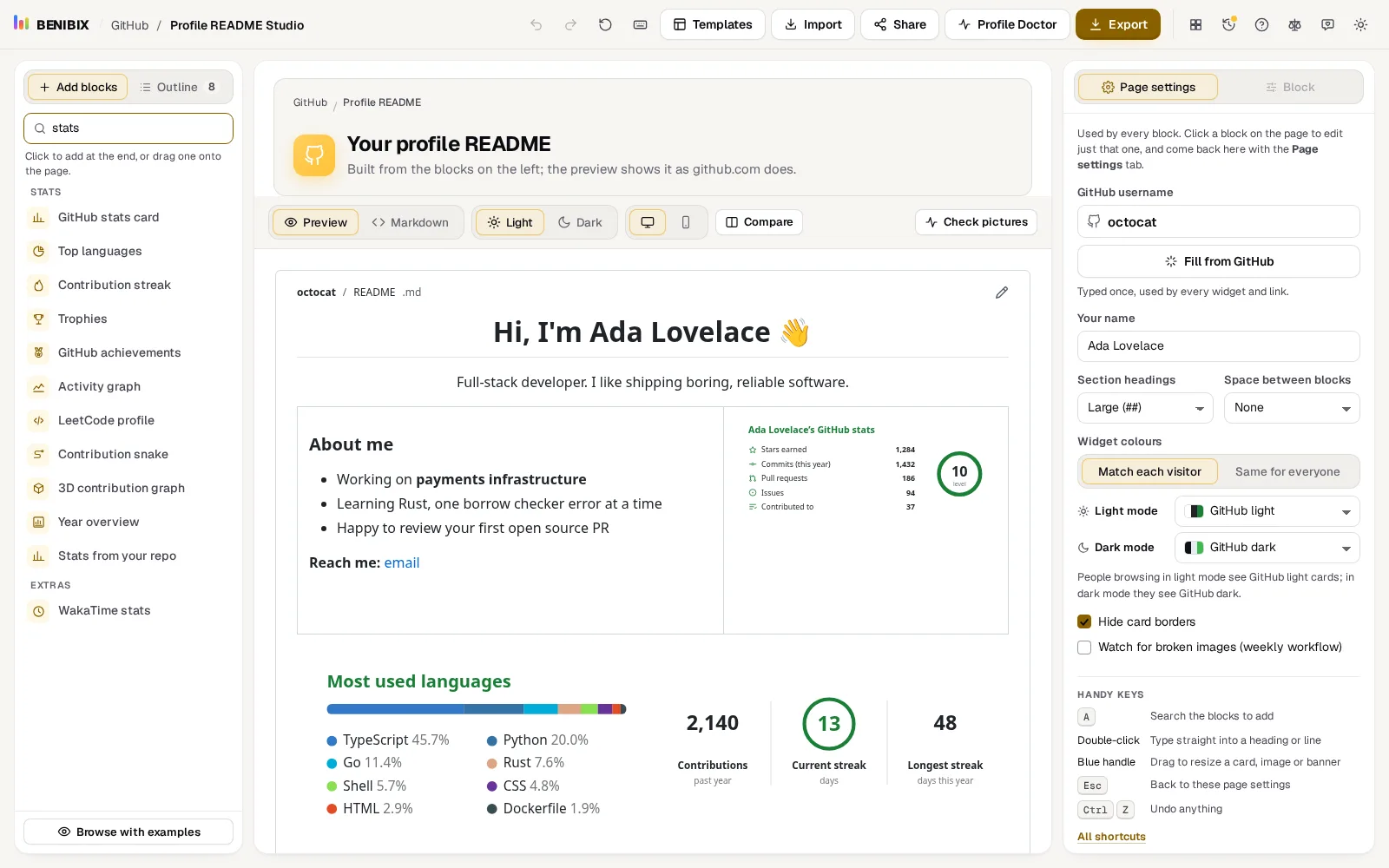Click Fill from GitHub button

coord(1219,261)
